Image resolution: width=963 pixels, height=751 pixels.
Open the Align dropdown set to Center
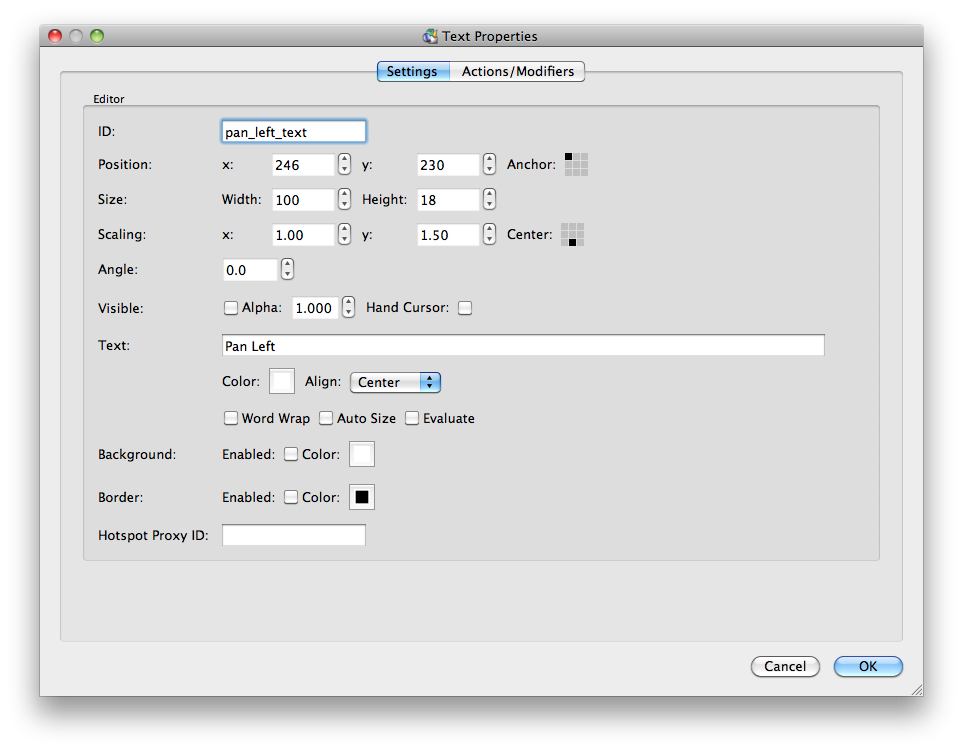pos(395,382)
